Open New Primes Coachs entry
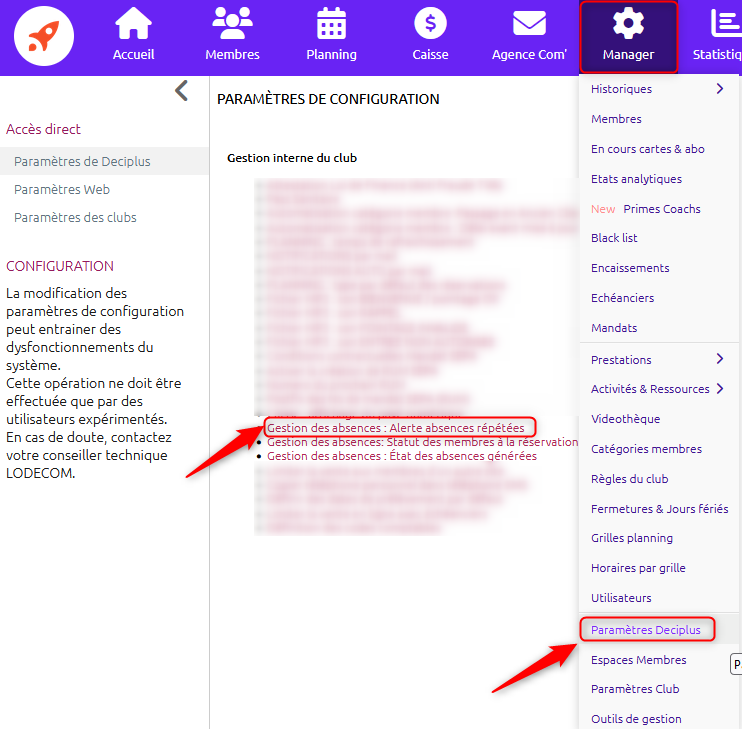Viewport: 742px width, 729px height. click(x=645, y=209)
